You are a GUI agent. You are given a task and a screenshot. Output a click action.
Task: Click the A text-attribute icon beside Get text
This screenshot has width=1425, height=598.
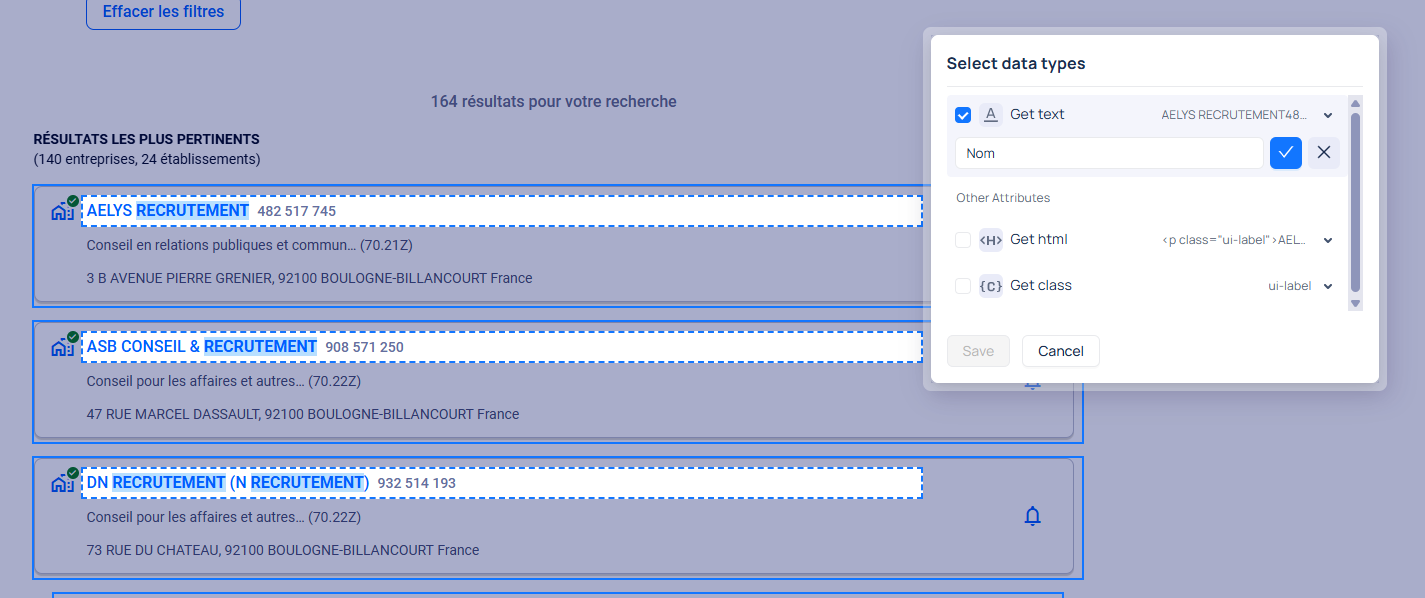[990, 114]
